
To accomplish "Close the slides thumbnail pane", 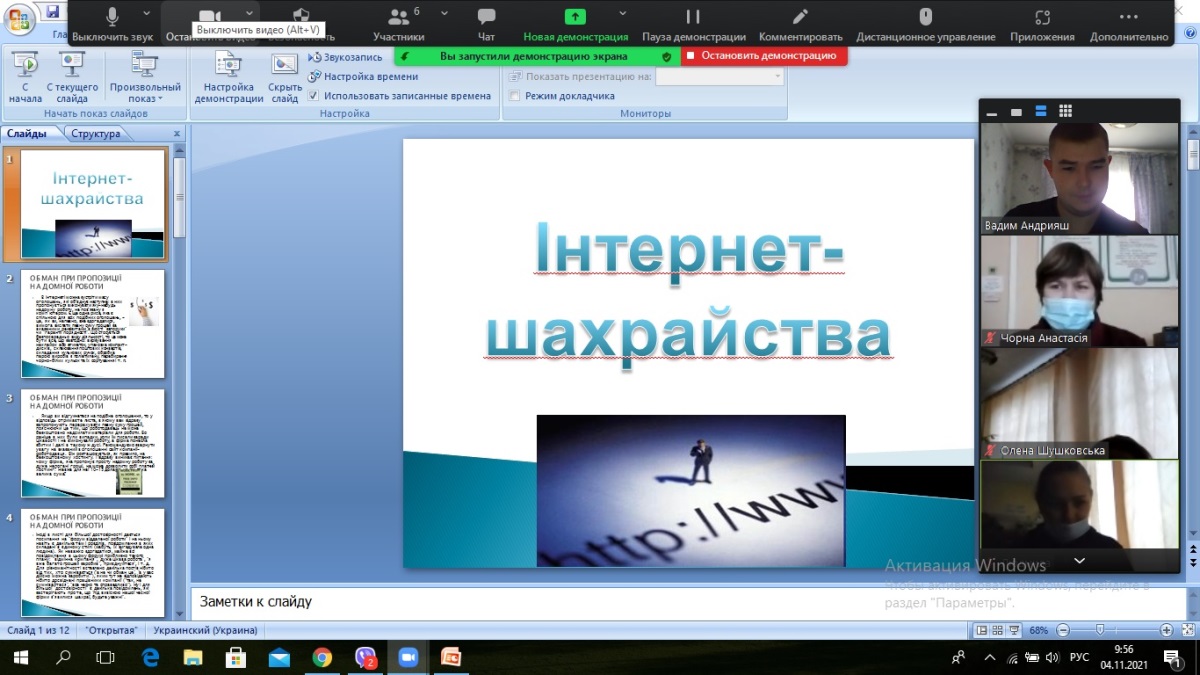I will pyautogui.click(x=177, y=133).
